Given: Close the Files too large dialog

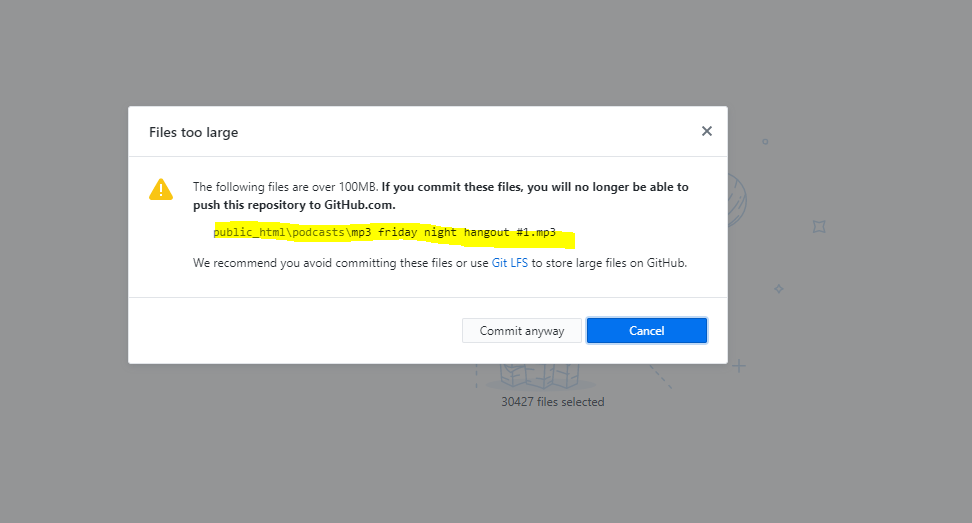Looking at the screenshot, I should tap(707, 131).
